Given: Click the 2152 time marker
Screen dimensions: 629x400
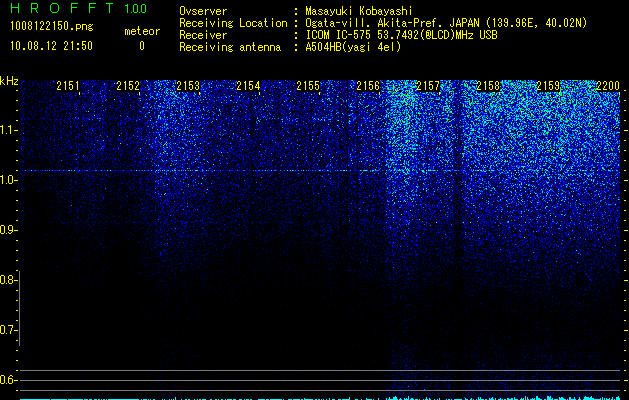Looking at the screenshot, I should coord(128,86).
